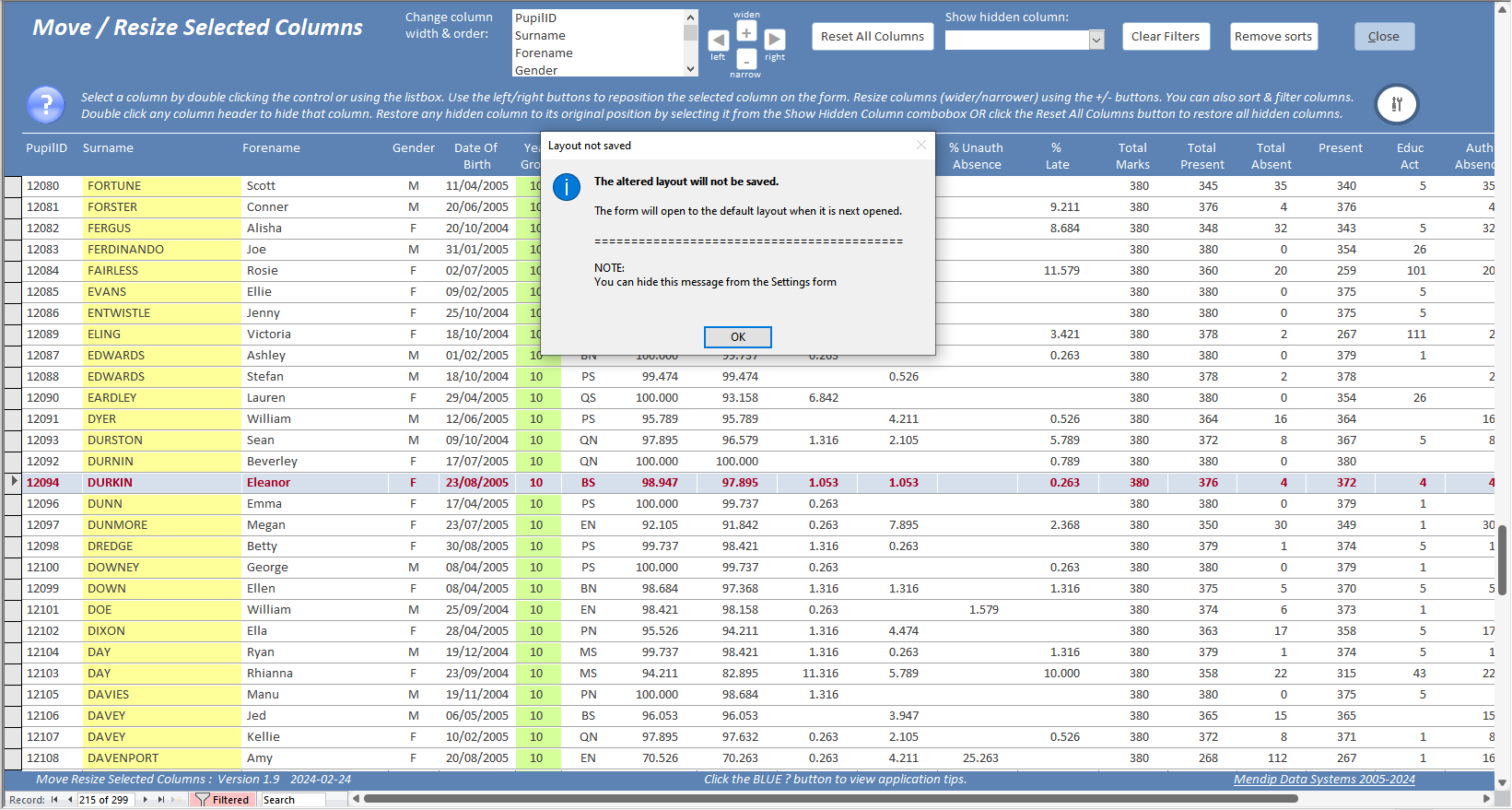Click the horizontal scrollbar left arrow
Image resolution: width=1512 pixels, height=810 pixels.
(357, 799)
